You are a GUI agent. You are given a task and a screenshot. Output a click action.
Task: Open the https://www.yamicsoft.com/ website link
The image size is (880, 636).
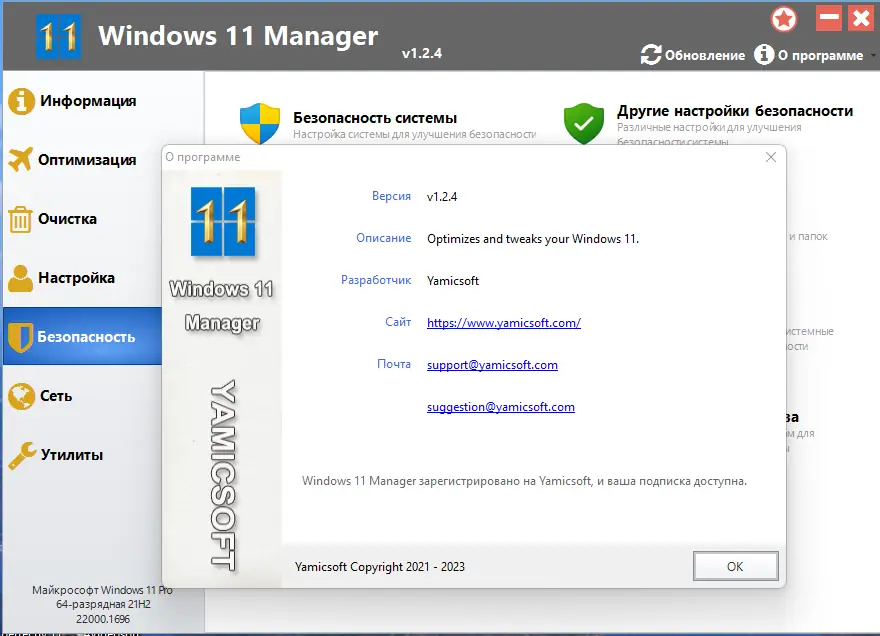click(503, 322)
